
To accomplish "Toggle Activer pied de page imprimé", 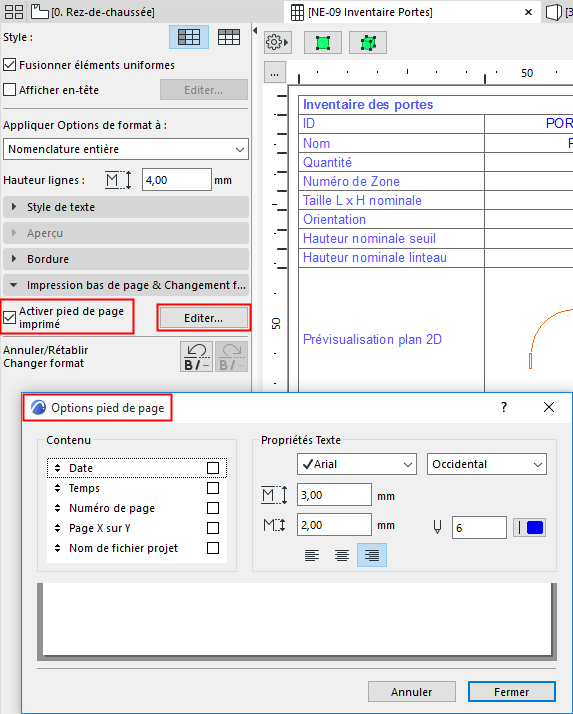I will [10, 317].
